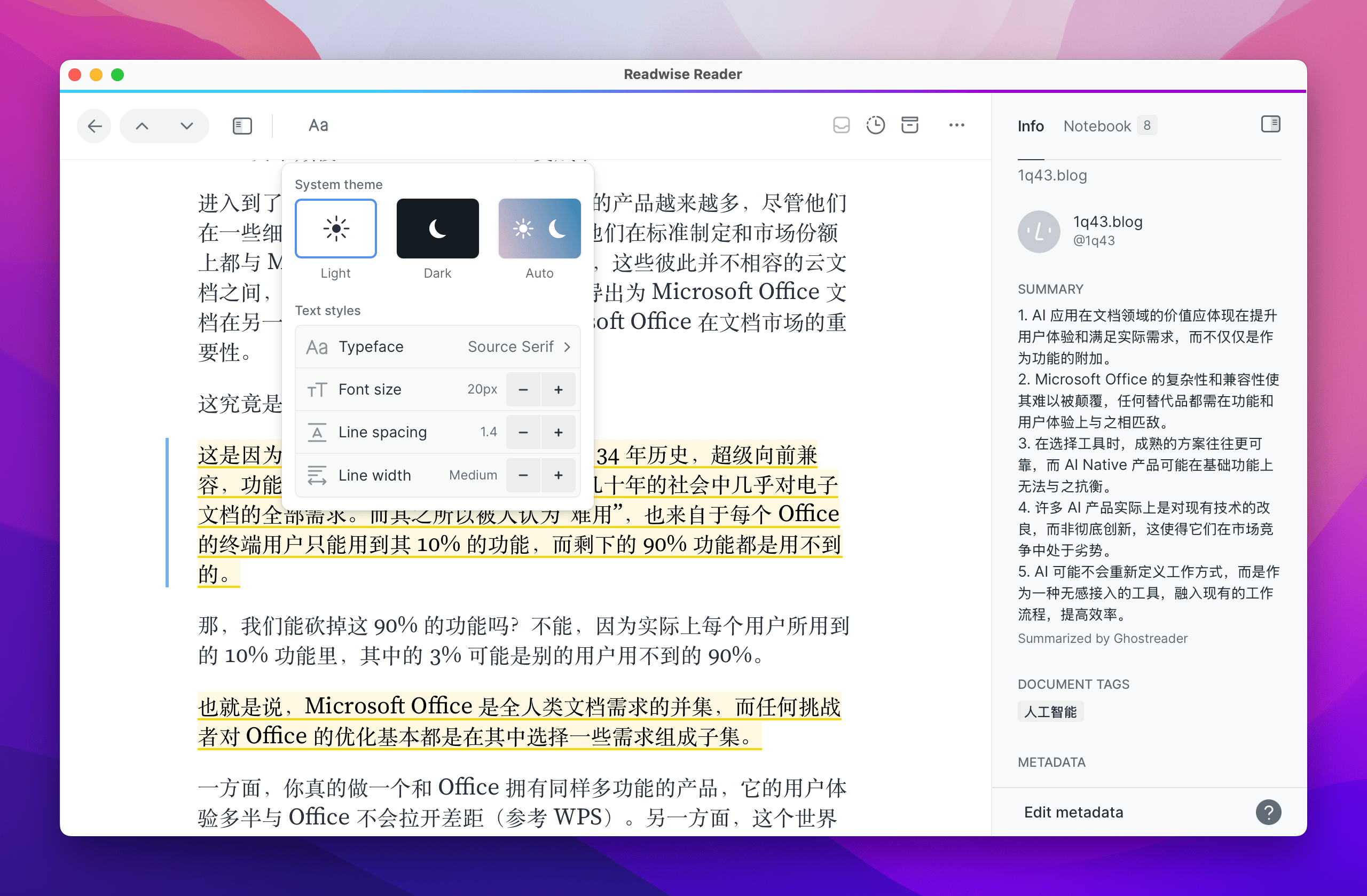
Task: Click the paragraph starting 那，我们能砍掉
Action: [523, 641]
